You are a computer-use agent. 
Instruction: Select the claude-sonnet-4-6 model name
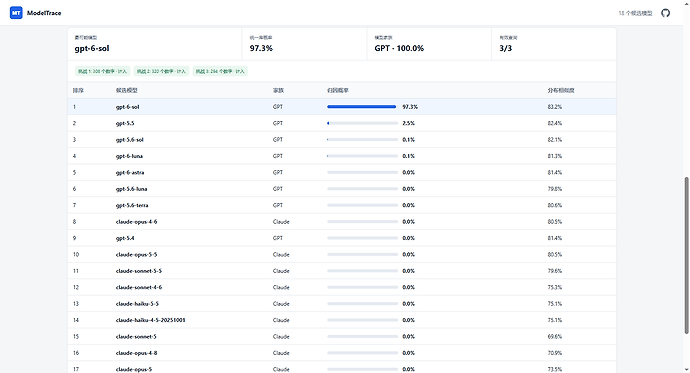coord(139,287)
